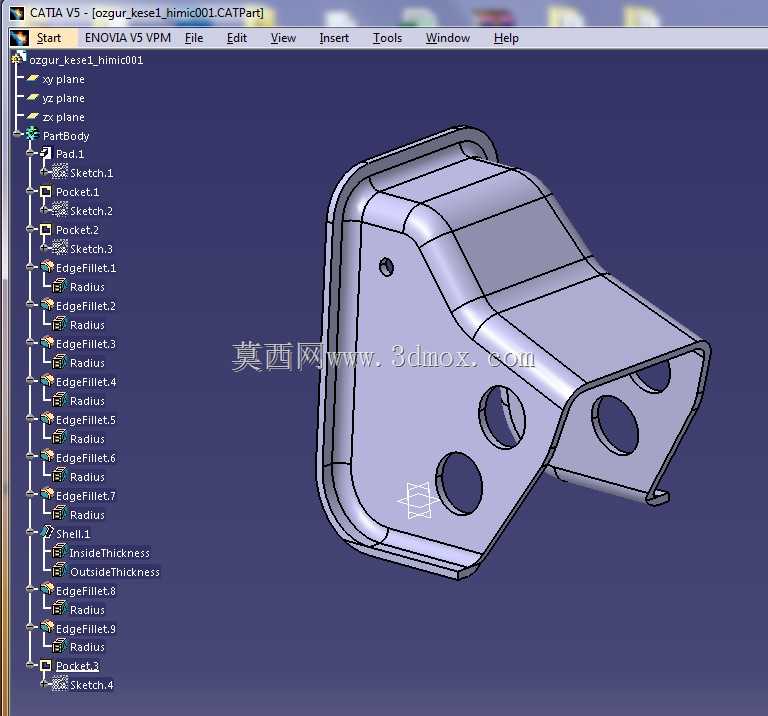Open the Edit menu
768x716 pixels.
237,38
